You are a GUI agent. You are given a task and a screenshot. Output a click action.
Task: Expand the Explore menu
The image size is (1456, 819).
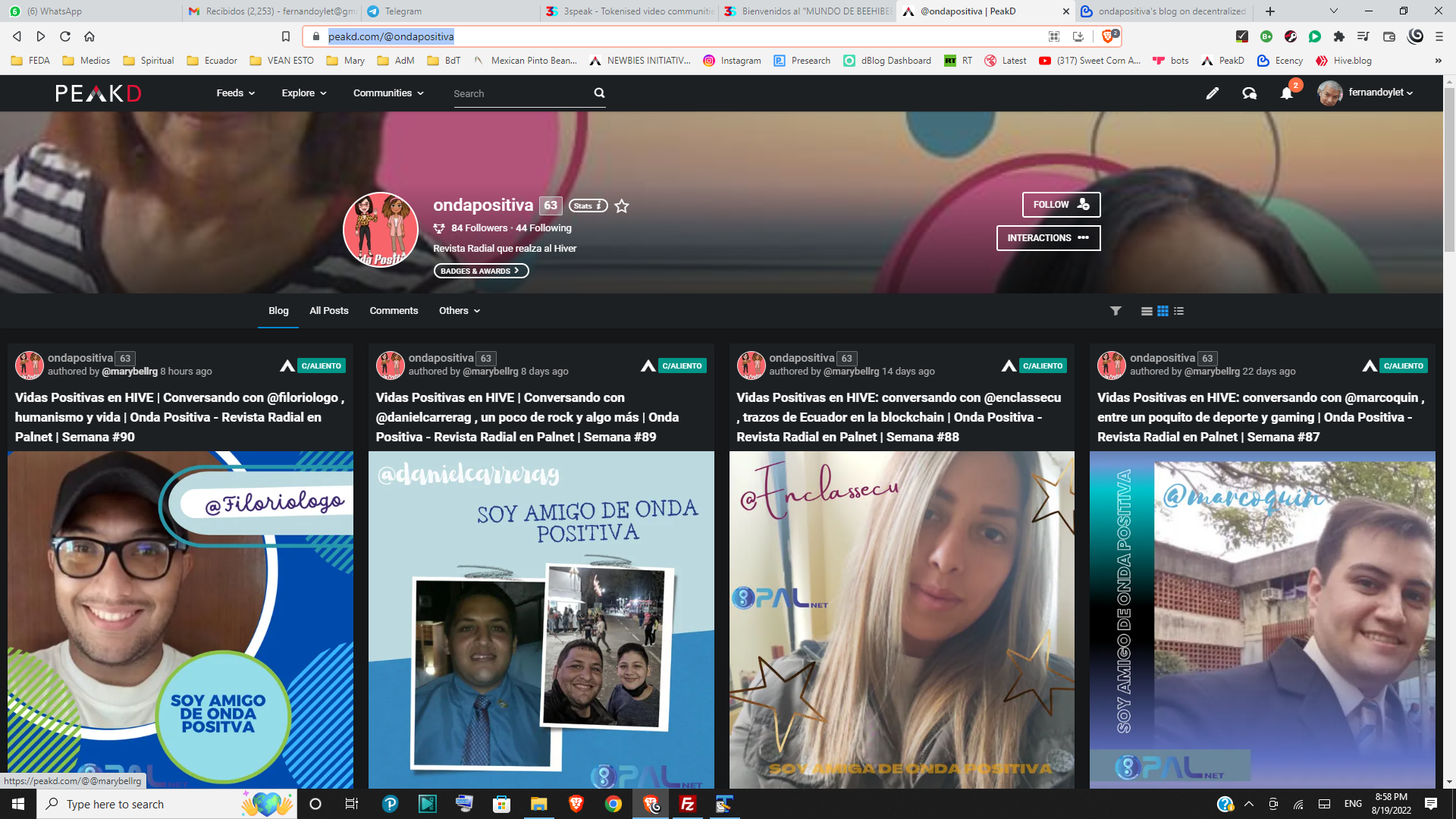tap(304, 93)
